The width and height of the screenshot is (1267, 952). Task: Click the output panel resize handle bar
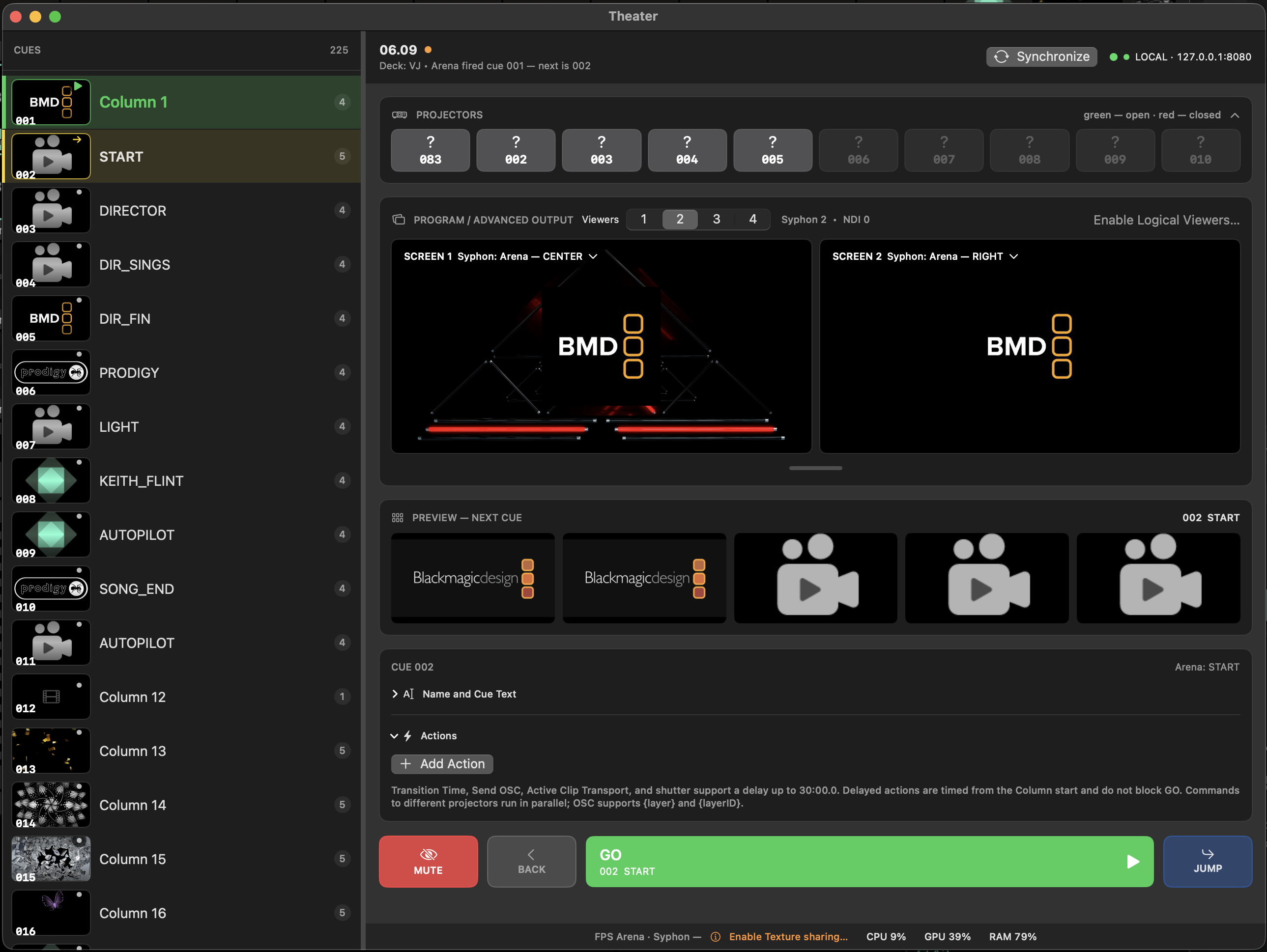pos(816,468)
